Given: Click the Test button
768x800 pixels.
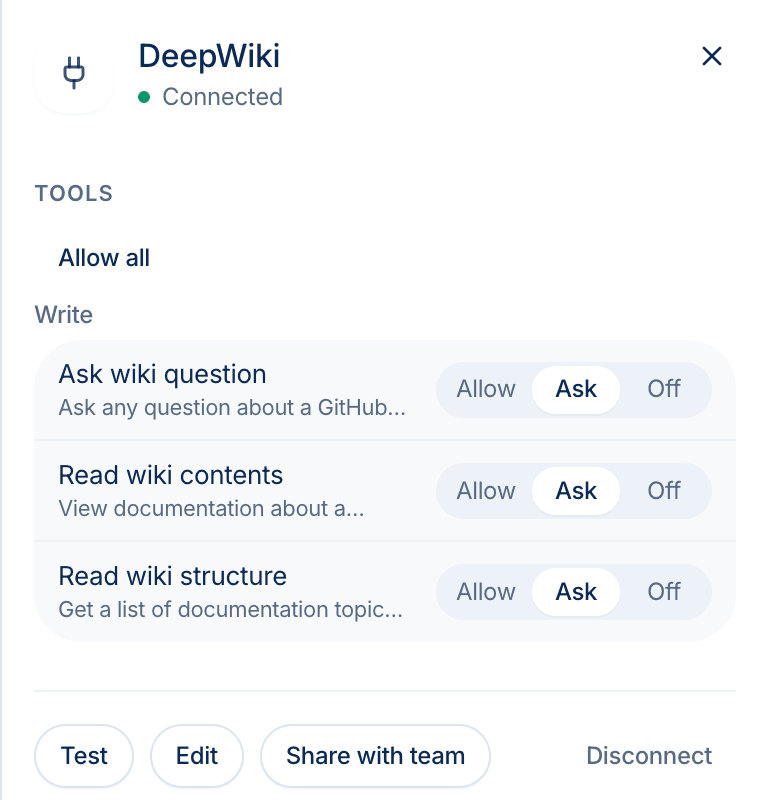Looking at the screenshot, I should coord(84,756).
